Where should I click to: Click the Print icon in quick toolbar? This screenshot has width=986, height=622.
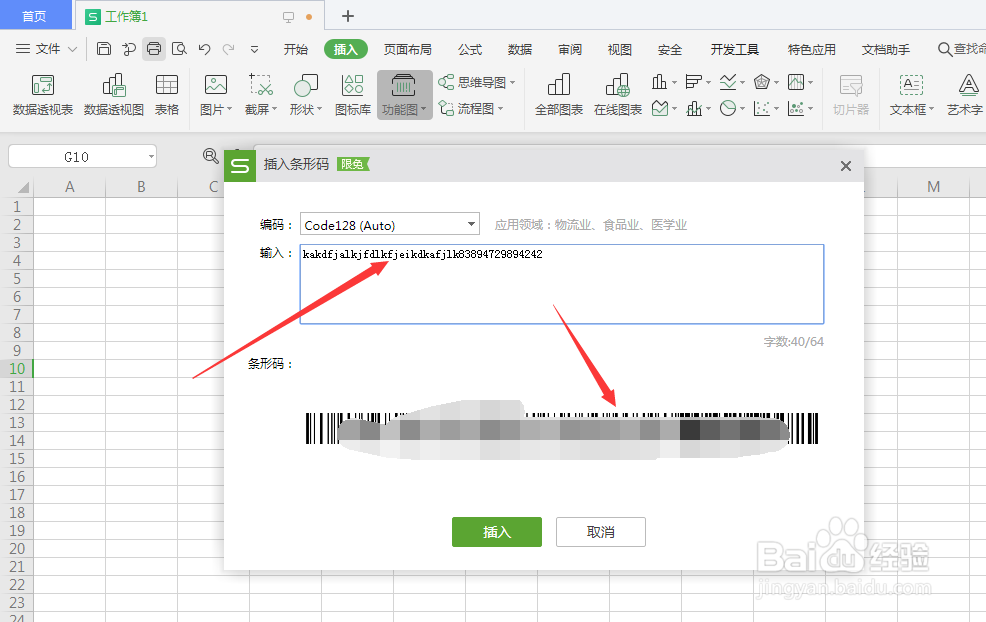153,49
